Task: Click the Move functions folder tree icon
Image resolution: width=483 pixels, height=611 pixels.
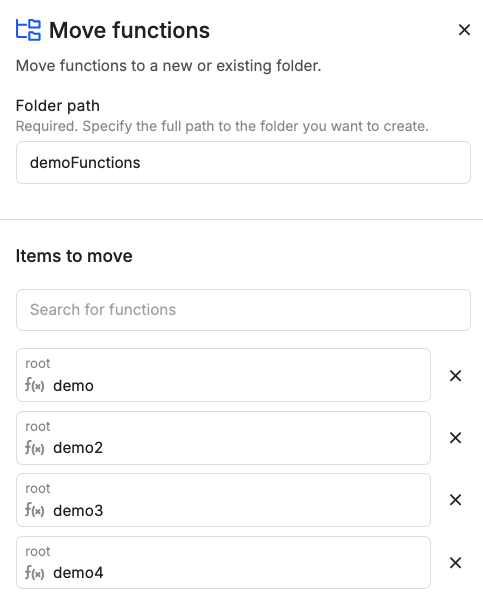Action: 28,30
